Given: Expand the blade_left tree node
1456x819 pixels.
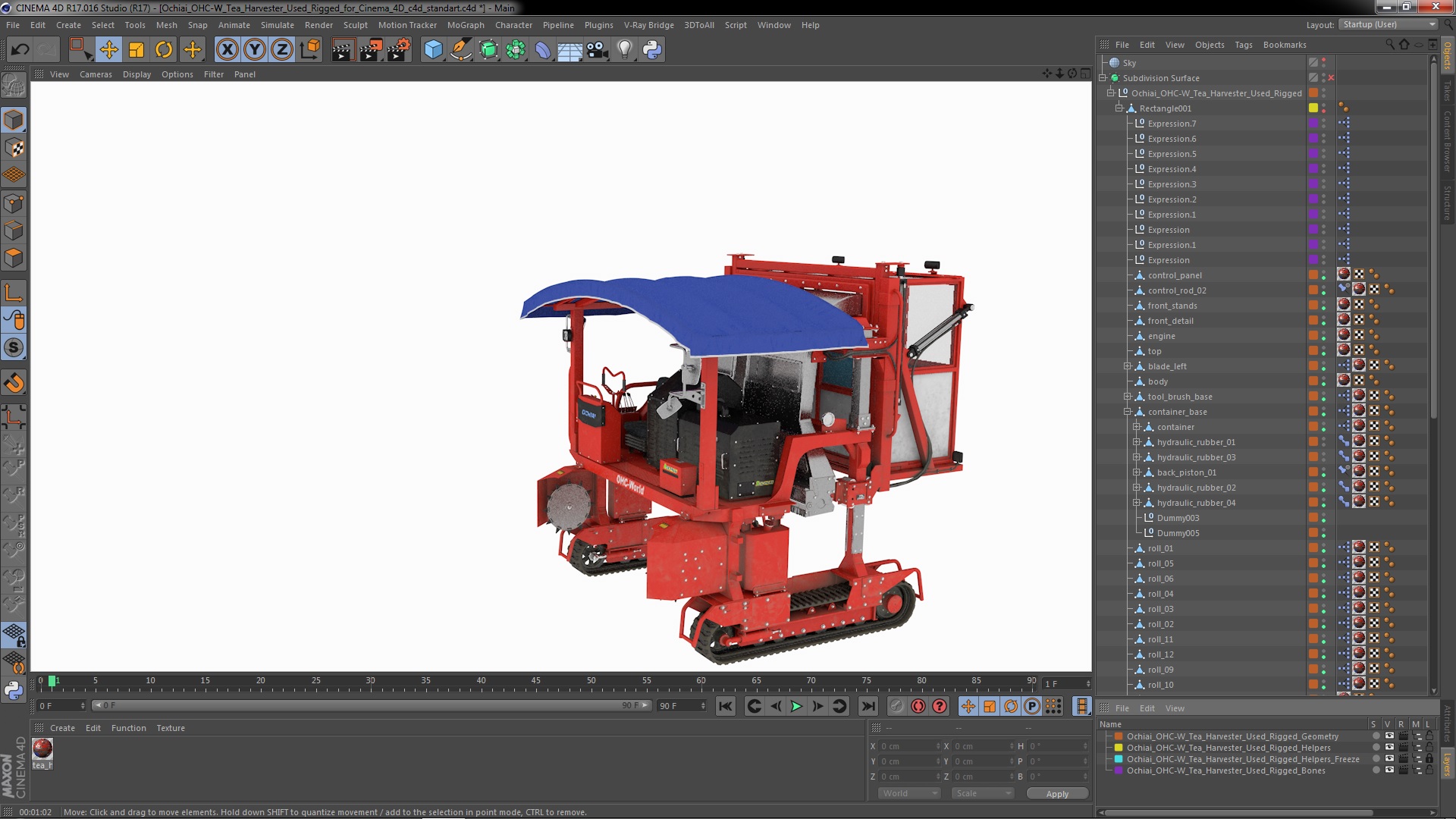Looking at the screenshot, I should 1128,366.
